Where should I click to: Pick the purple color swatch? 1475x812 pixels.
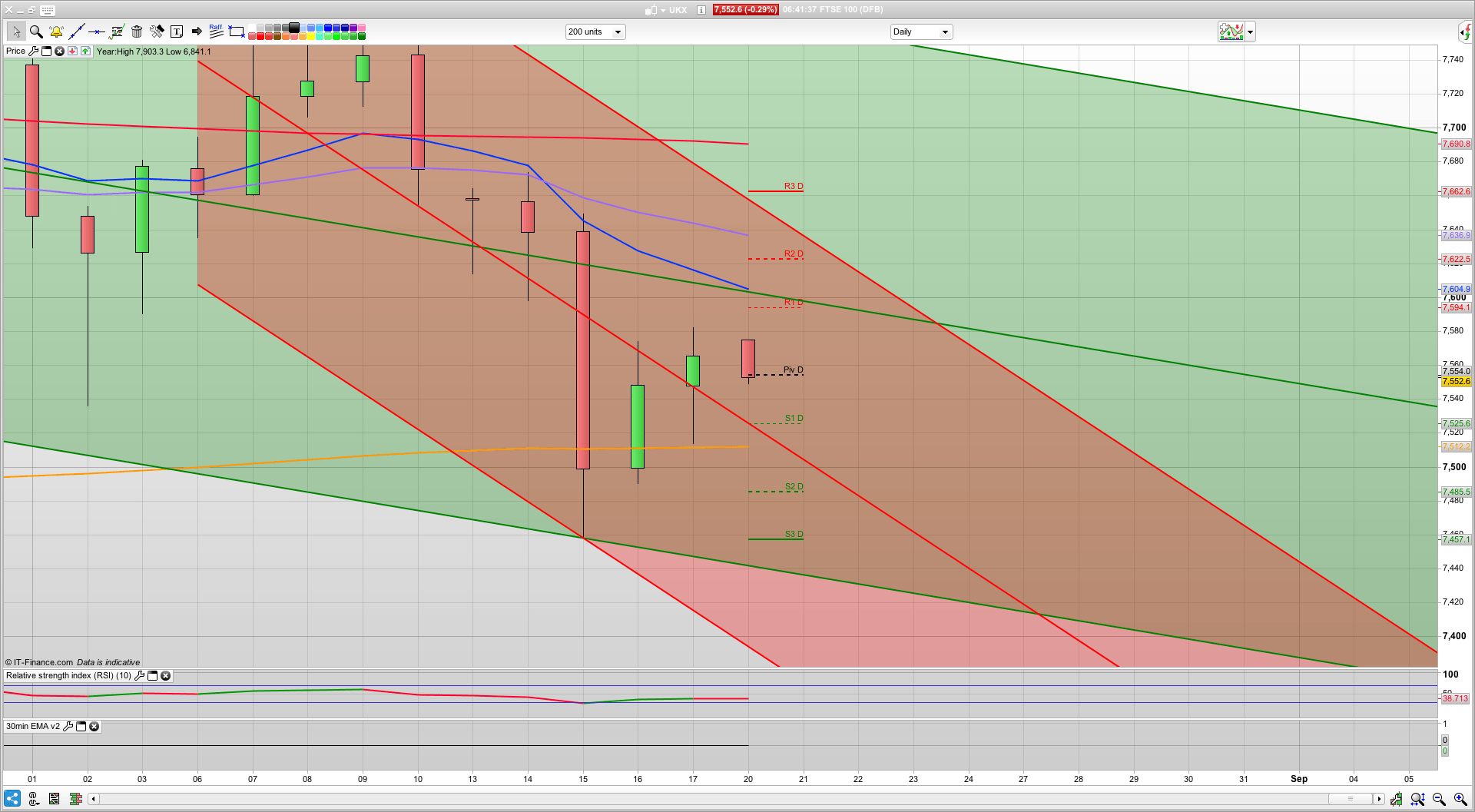[353, 28]
